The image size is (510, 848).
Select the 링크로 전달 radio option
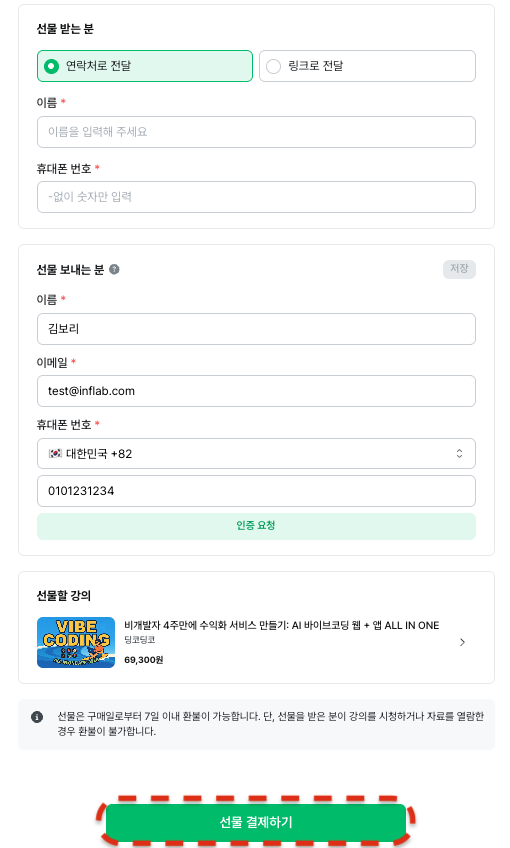tap(367, 66)
